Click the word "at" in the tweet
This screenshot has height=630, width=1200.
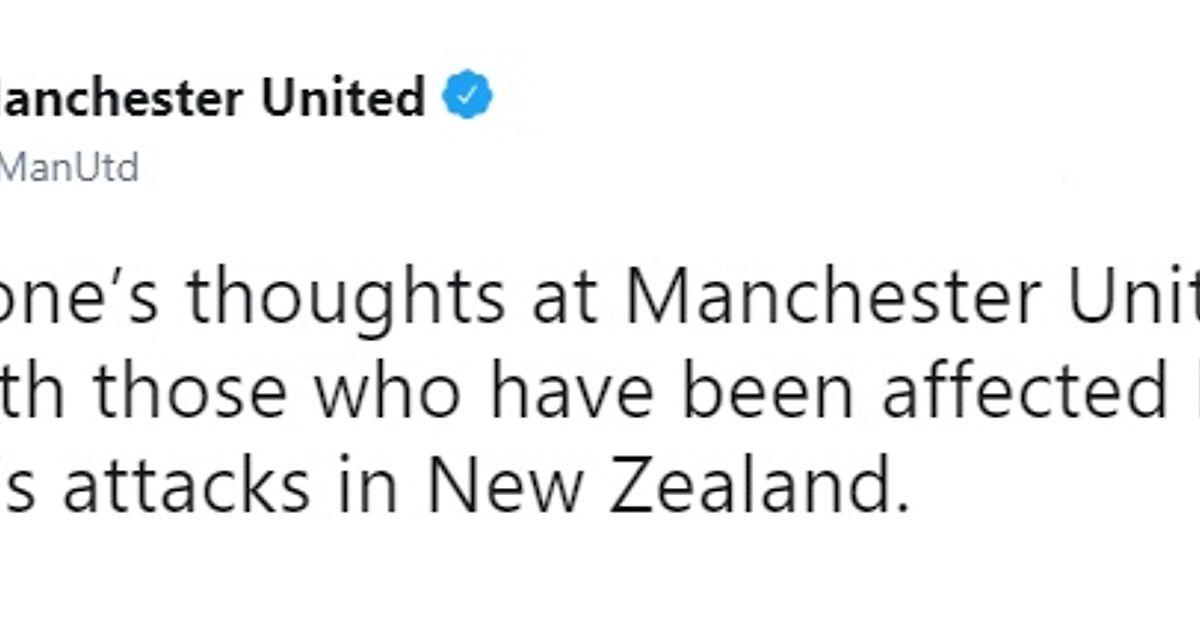click(x=565, y=297)
